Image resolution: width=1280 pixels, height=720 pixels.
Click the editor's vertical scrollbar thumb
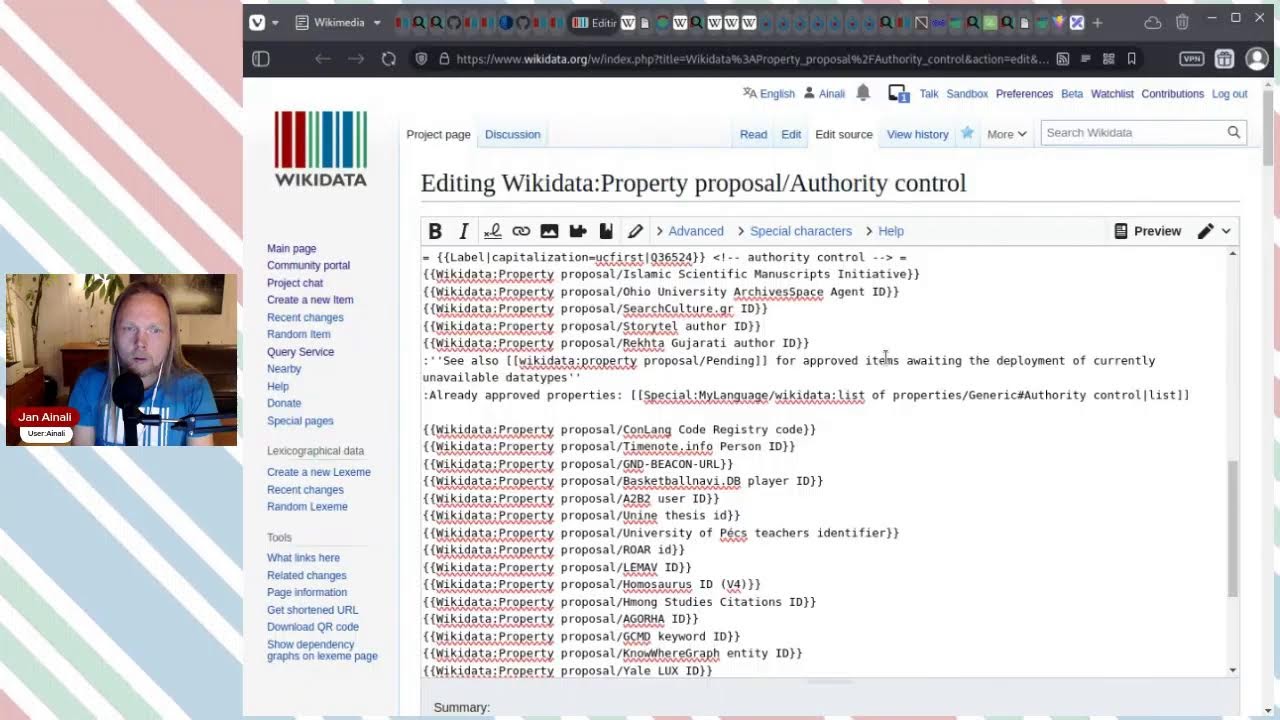pyautogui.click(x=1232, y=527)
